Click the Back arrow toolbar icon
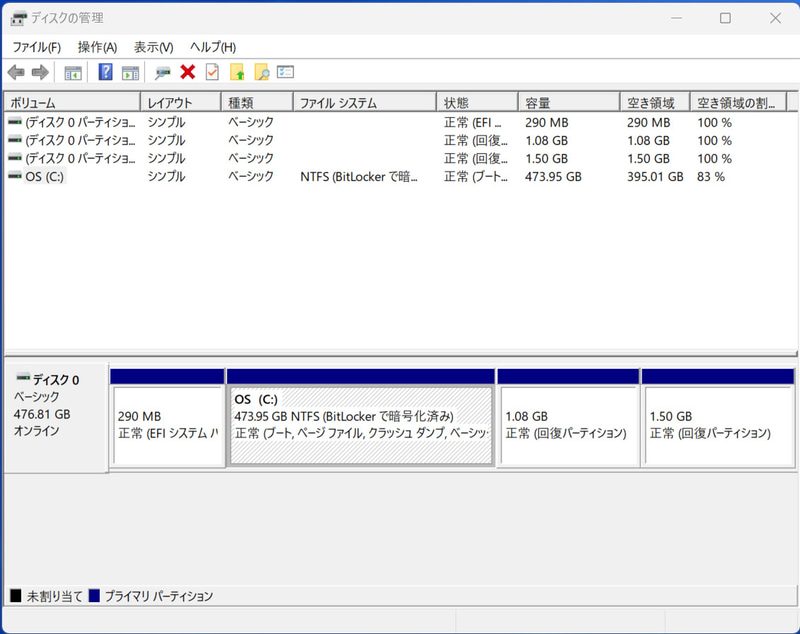The width and height of the screenshot is (800, 634). pyautogui.click(x=16, y=72)
